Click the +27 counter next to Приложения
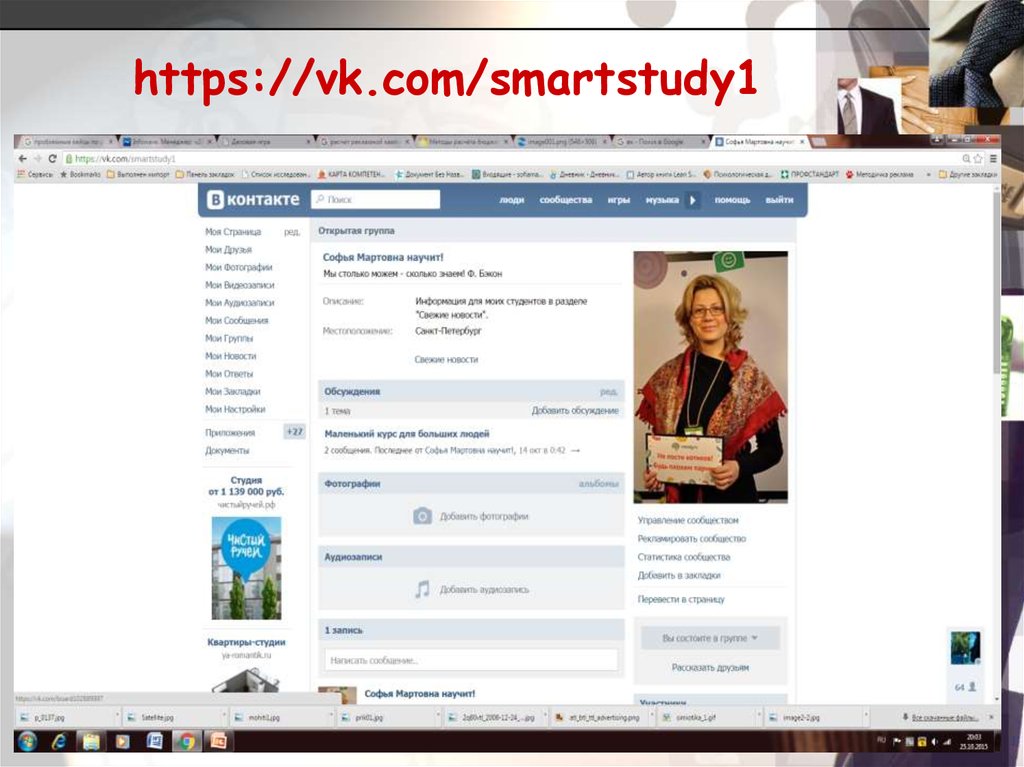 coord(295,432)
